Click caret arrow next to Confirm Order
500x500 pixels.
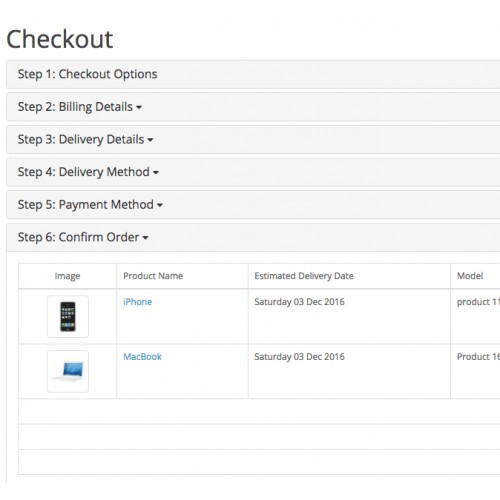(145, 238)
